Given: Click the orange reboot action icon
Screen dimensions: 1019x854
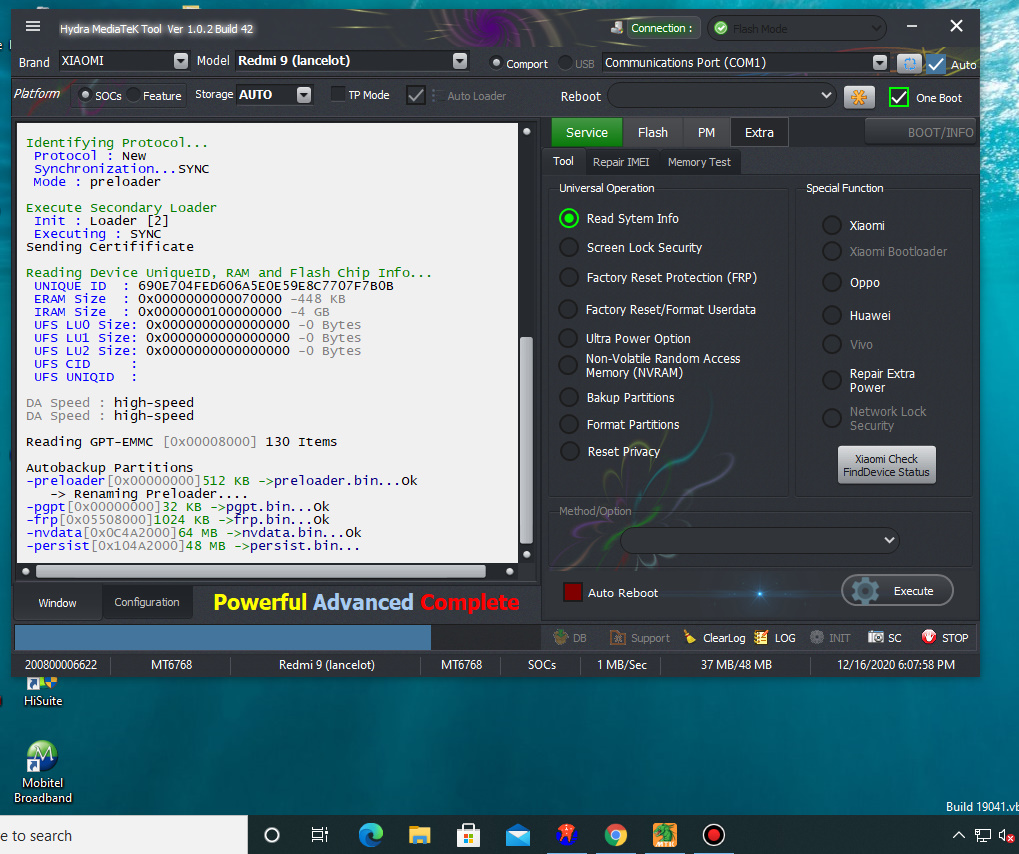Looking at the screenshot, I should coord(859,97).
